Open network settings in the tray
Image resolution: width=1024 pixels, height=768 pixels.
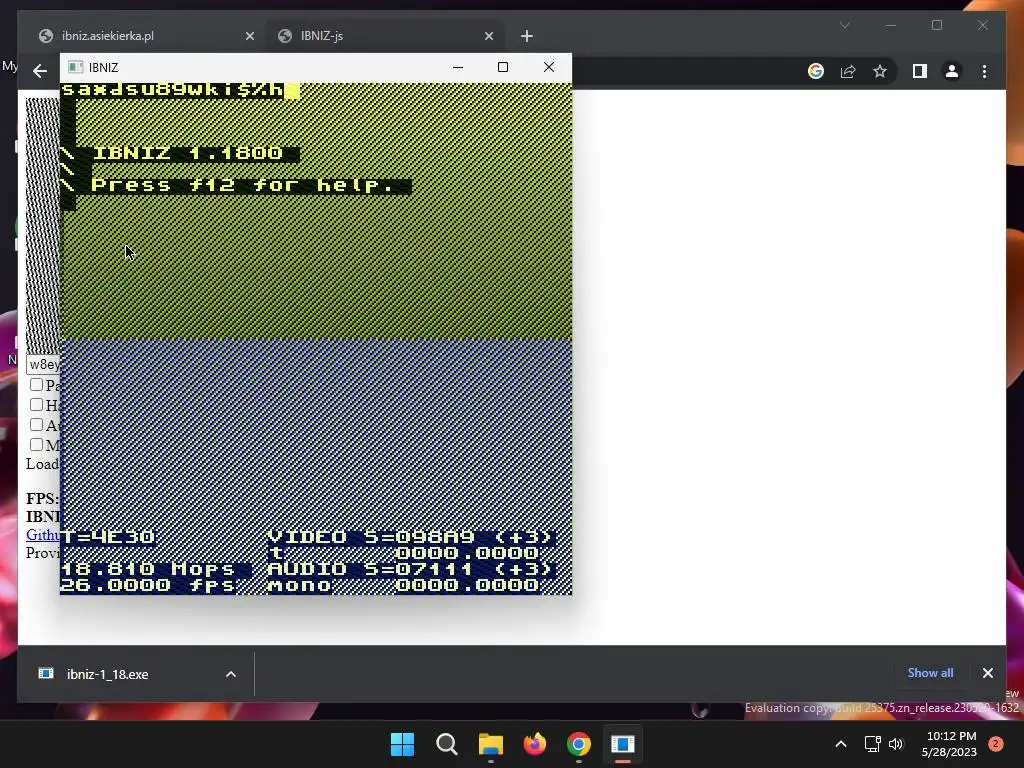[872, 744]
